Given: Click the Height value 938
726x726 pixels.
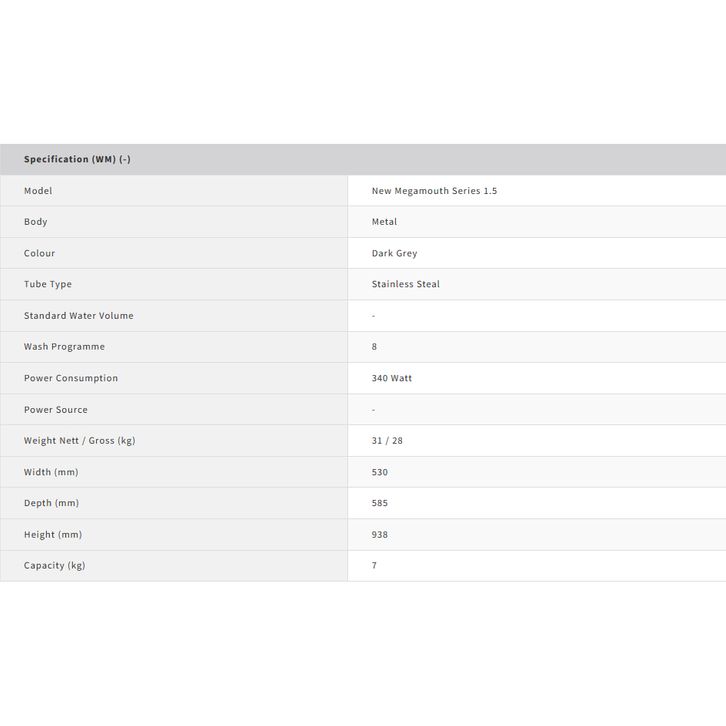Looking at the screenshot, I should pos(379,535).
